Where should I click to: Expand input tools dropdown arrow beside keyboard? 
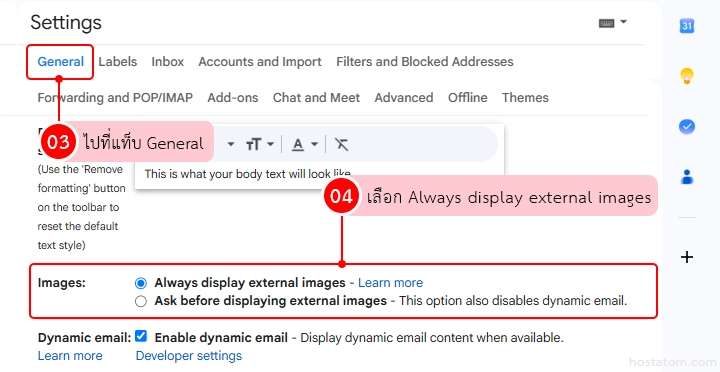tap(623, 22)
